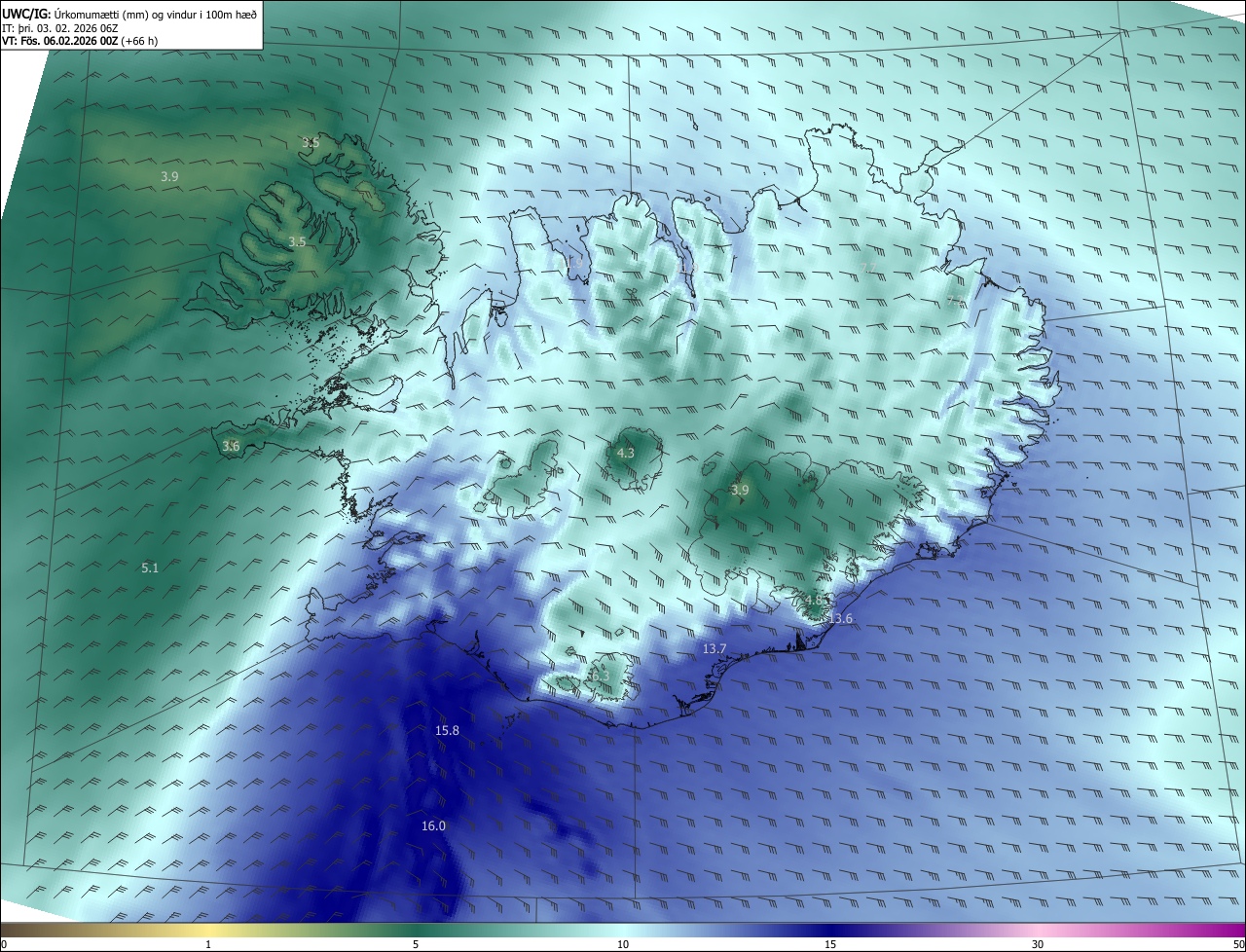Viewport: 1246px width, 952px height.
Task: Click the 13.6 value on the southeast coast
Action: pos(840,618)
